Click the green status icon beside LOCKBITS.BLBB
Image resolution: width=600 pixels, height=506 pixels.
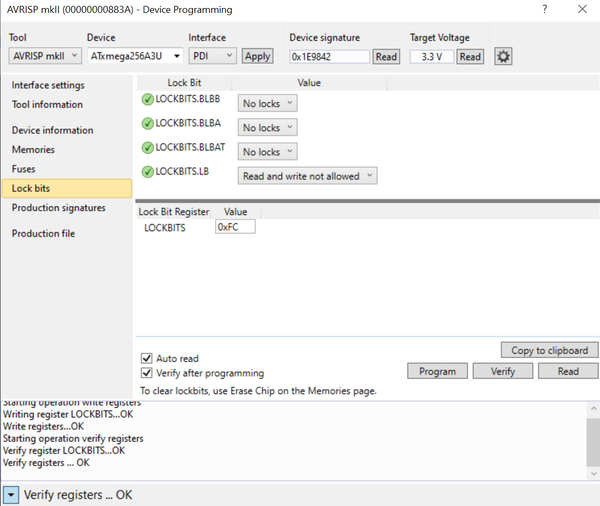(x=147, y=100)
